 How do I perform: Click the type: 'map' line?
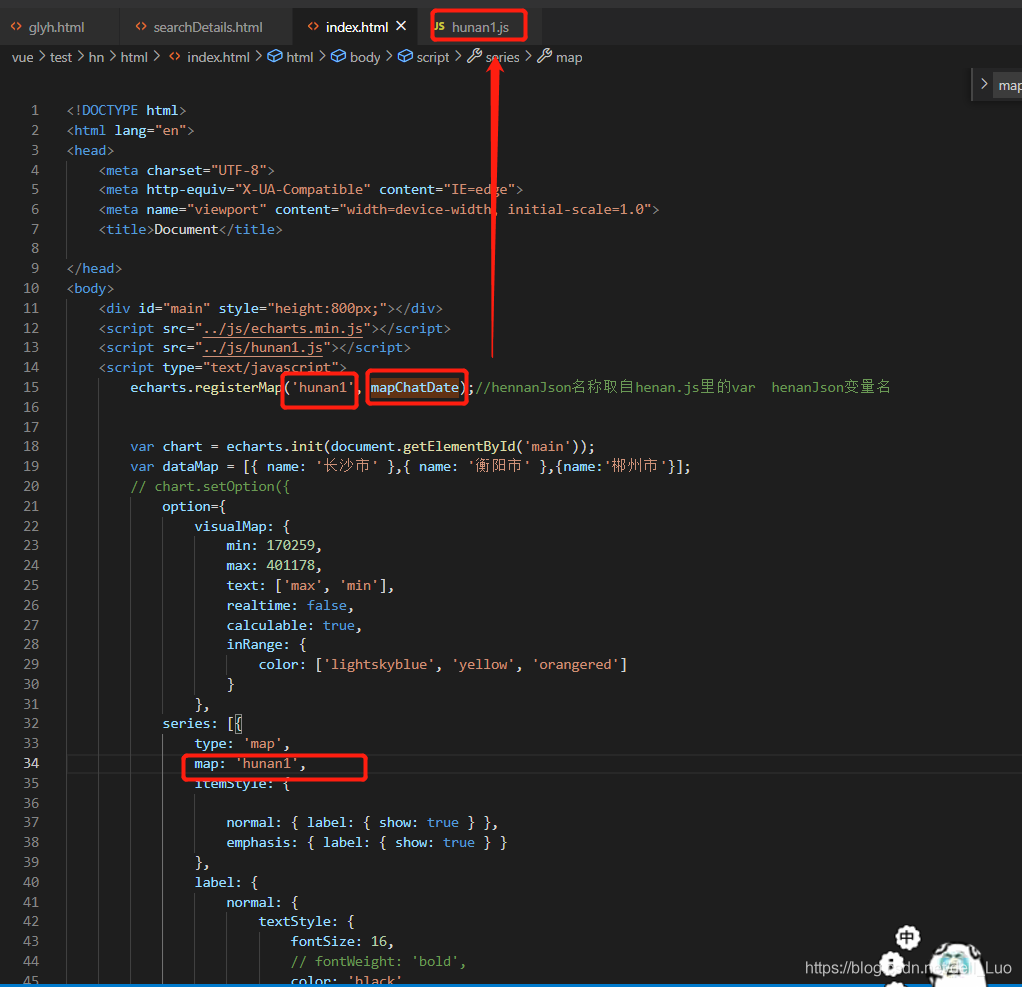(x=242, y=744)
